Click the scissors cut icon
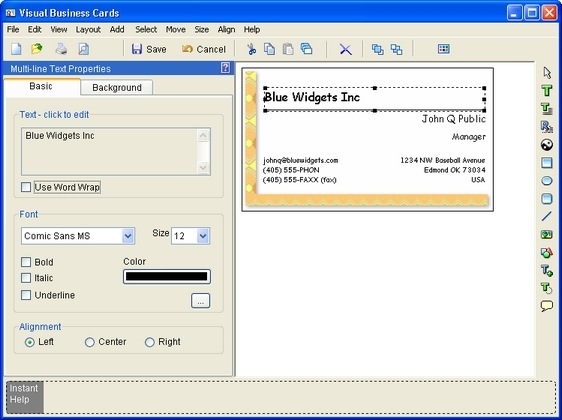 pos(251,49)
